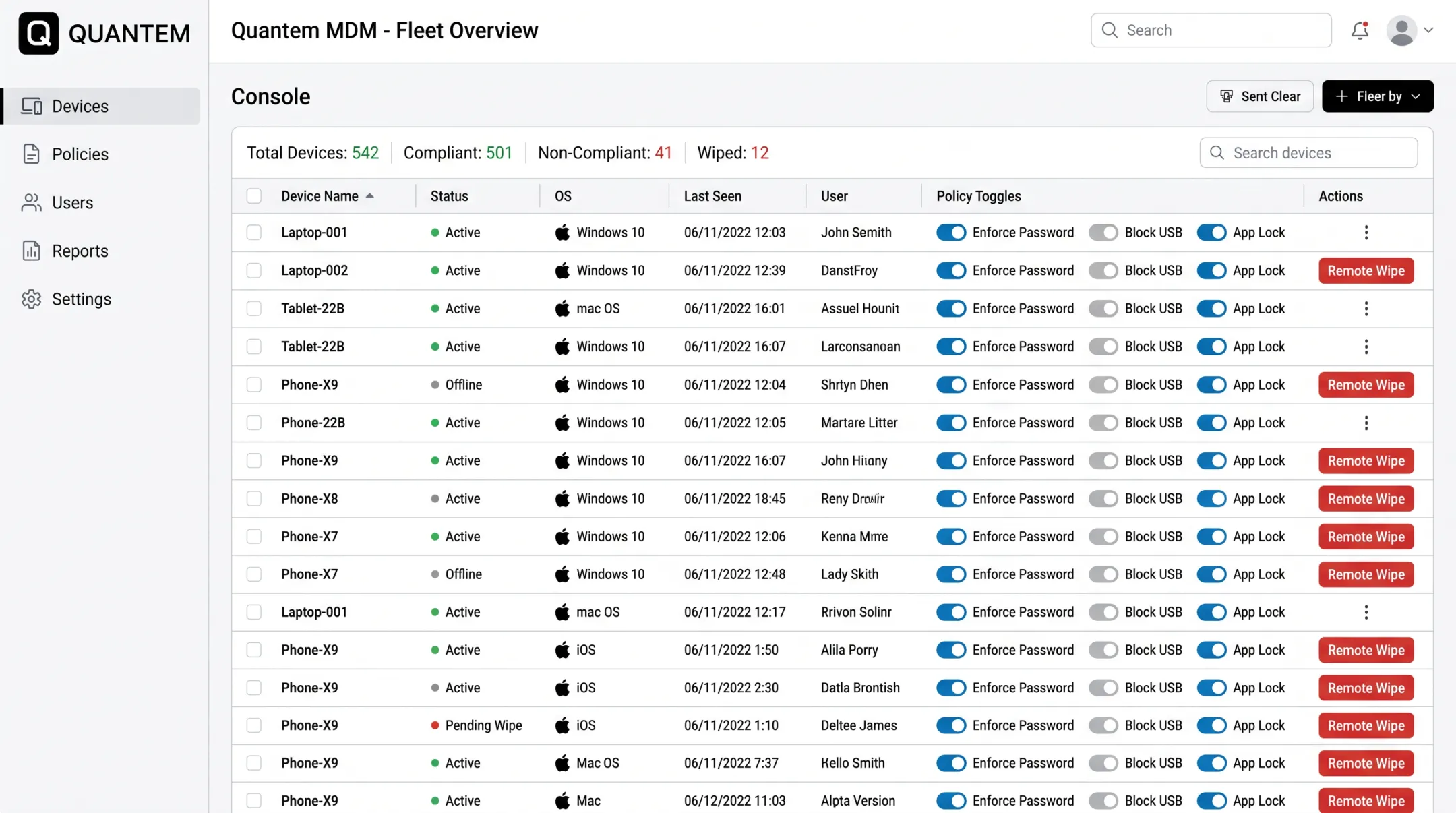Click the Quantem Q logo icon
This screenshot has width=1456, height=813.
[x=38, y=32]
